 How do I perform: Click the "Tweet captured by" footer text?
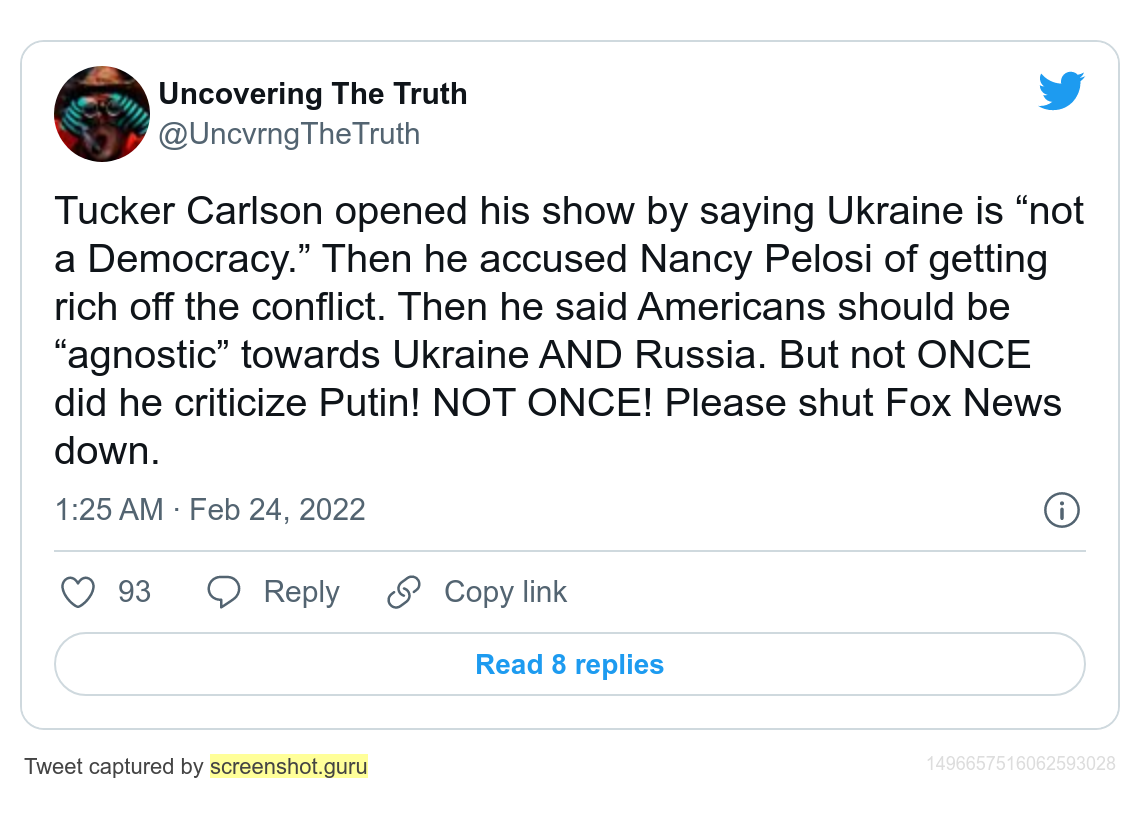coord(114,767)
